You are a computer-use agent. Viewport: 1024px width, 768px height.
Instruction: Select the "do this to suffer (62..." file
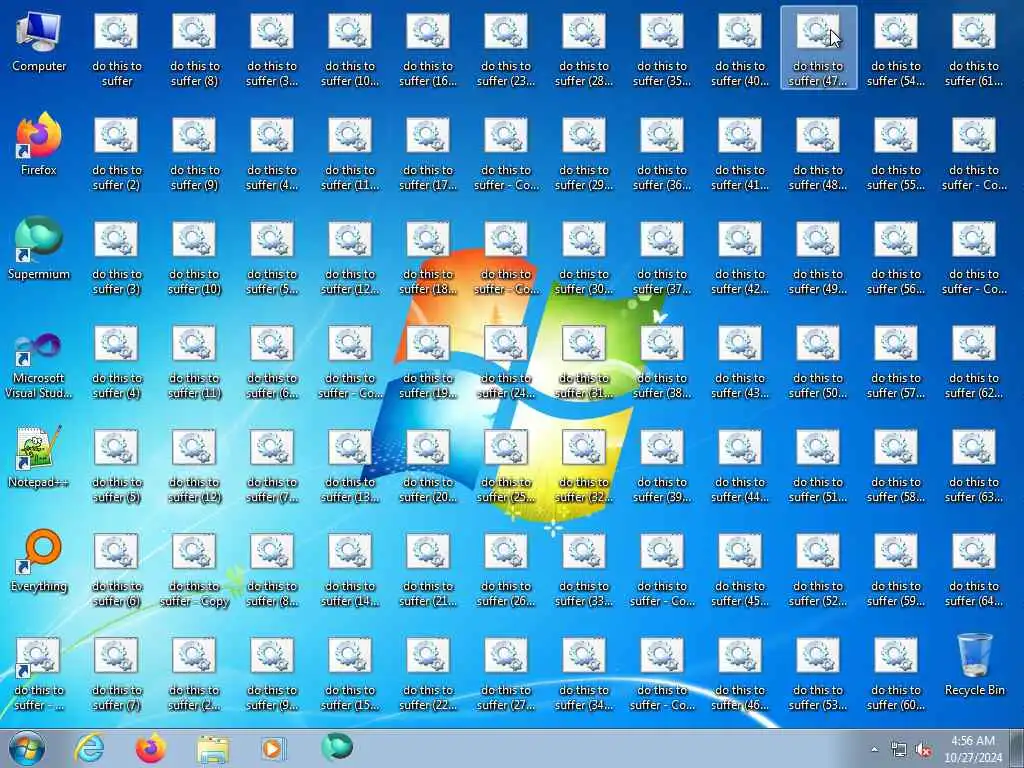click(x=974, y=362)
